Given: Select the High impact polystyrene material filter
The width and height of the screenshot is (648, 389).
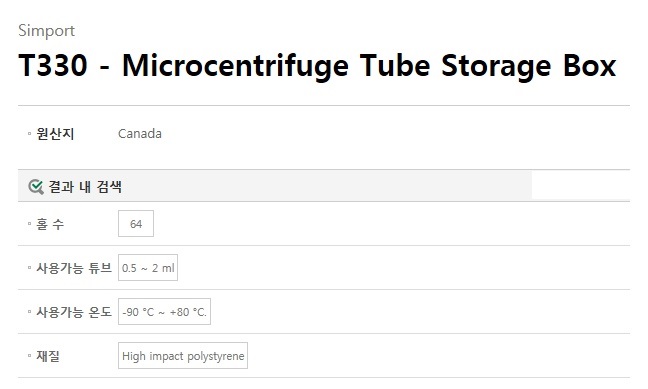Looking at the screenshot, I should click(183, 356).
